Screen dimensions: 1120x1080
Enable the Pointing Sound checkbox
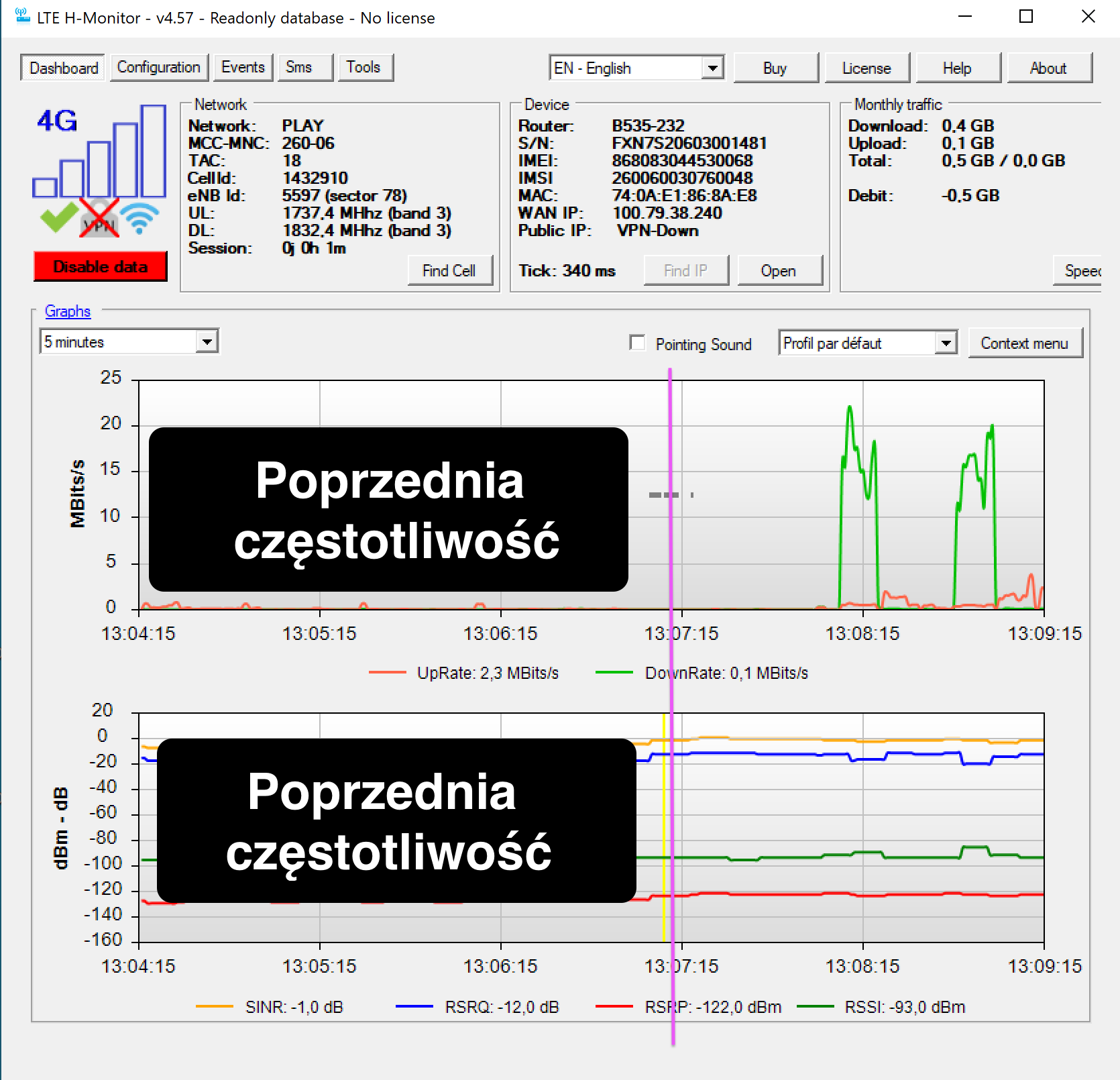[x=638, y=343]
